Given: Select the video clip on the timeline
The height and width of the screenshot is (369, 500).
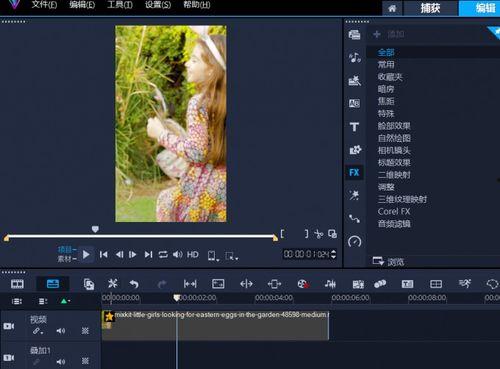Looking at the screenshot, I should (215, 325).
